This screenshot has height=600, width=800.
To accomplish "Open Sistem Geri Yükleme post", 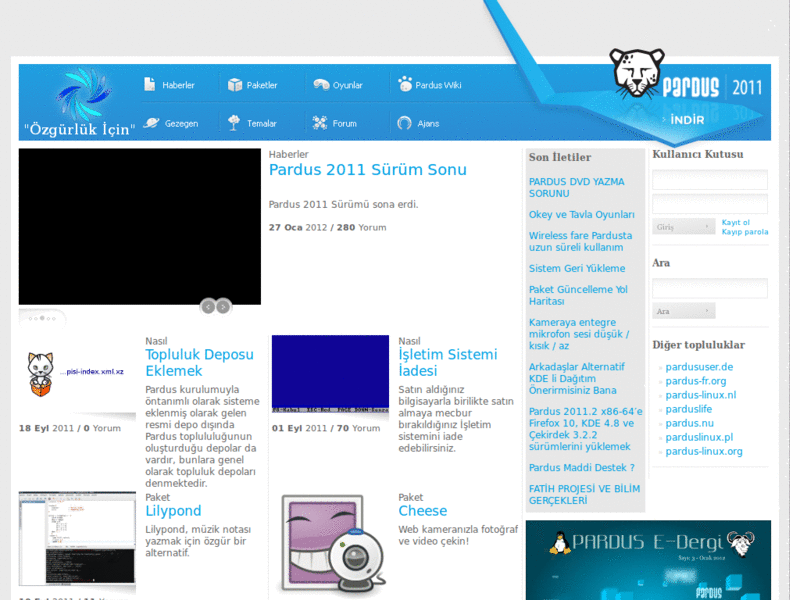I will coord(577,268).
